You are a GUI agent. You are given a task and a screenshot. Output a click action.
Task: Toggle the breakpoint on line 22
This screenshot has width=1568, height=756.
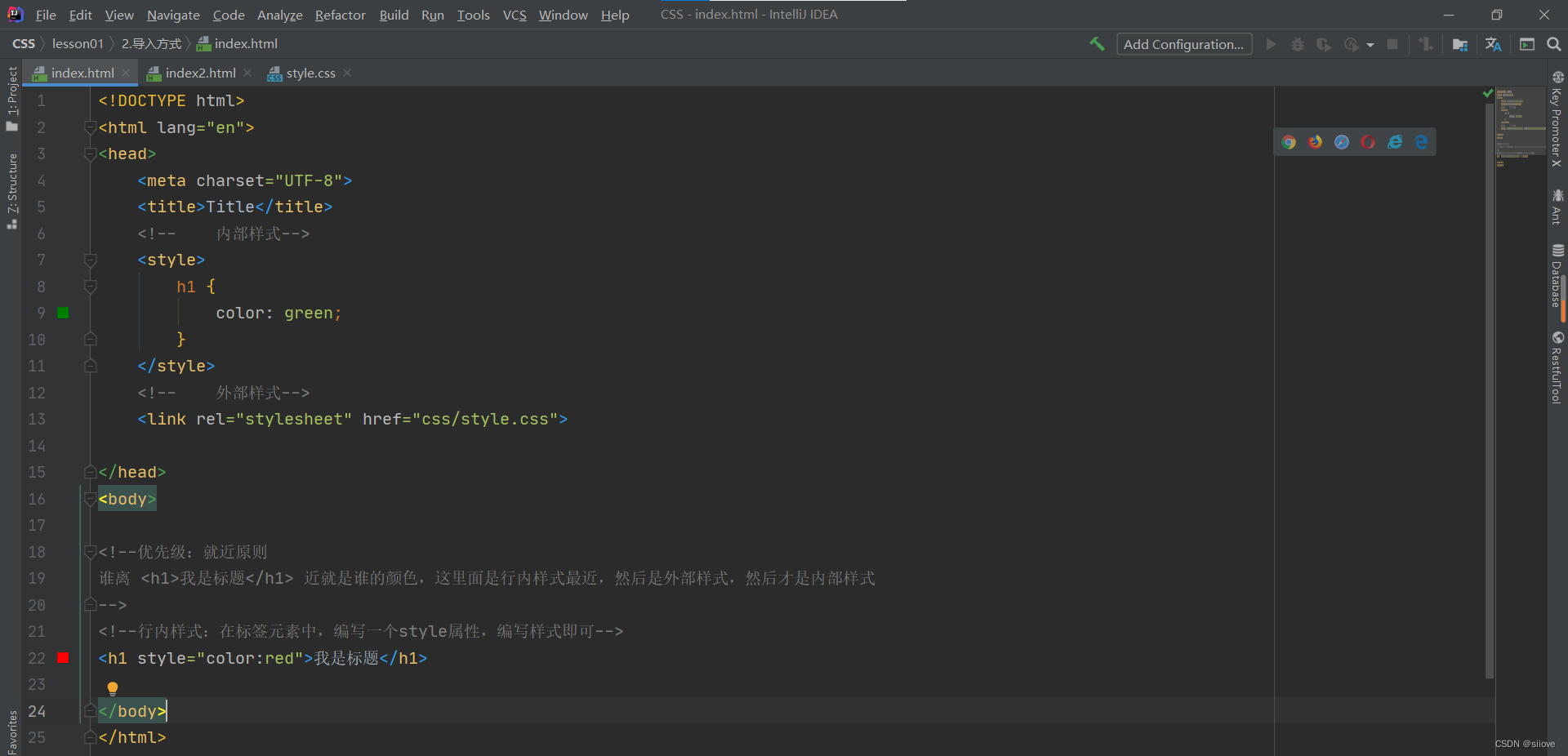(x=63, y=658)
